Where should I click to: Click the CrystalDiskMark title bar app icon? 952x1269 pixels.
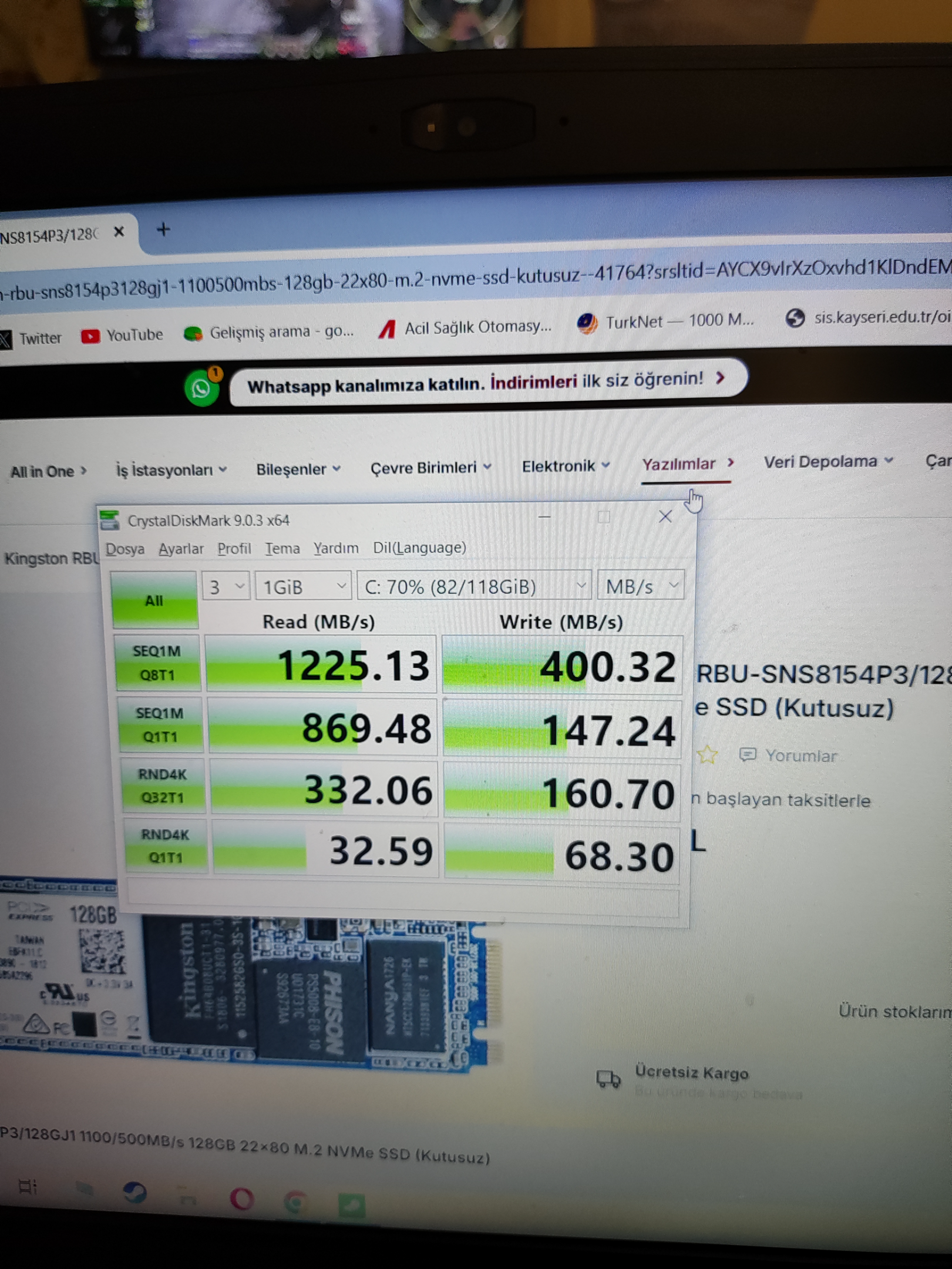point(109,519)
